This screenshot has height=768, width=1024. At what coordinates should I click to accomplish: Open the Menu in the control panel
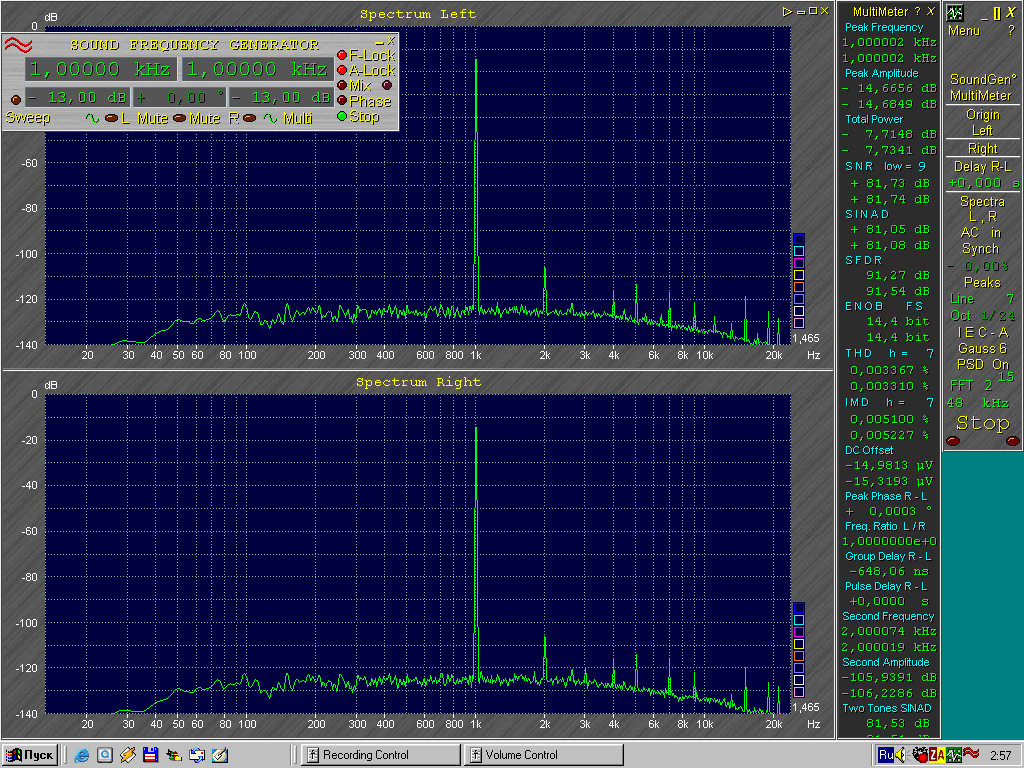964,31
